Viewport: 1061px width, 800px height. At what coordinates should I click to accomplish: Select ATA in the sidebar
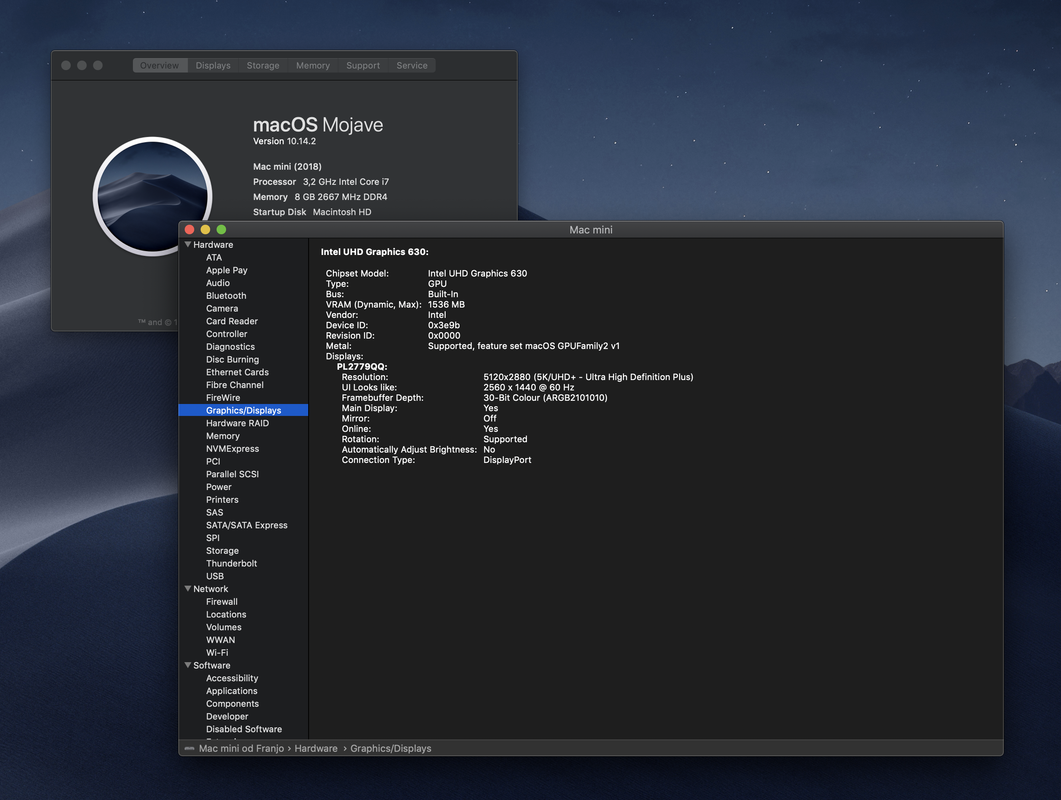(x=214, y=257)
